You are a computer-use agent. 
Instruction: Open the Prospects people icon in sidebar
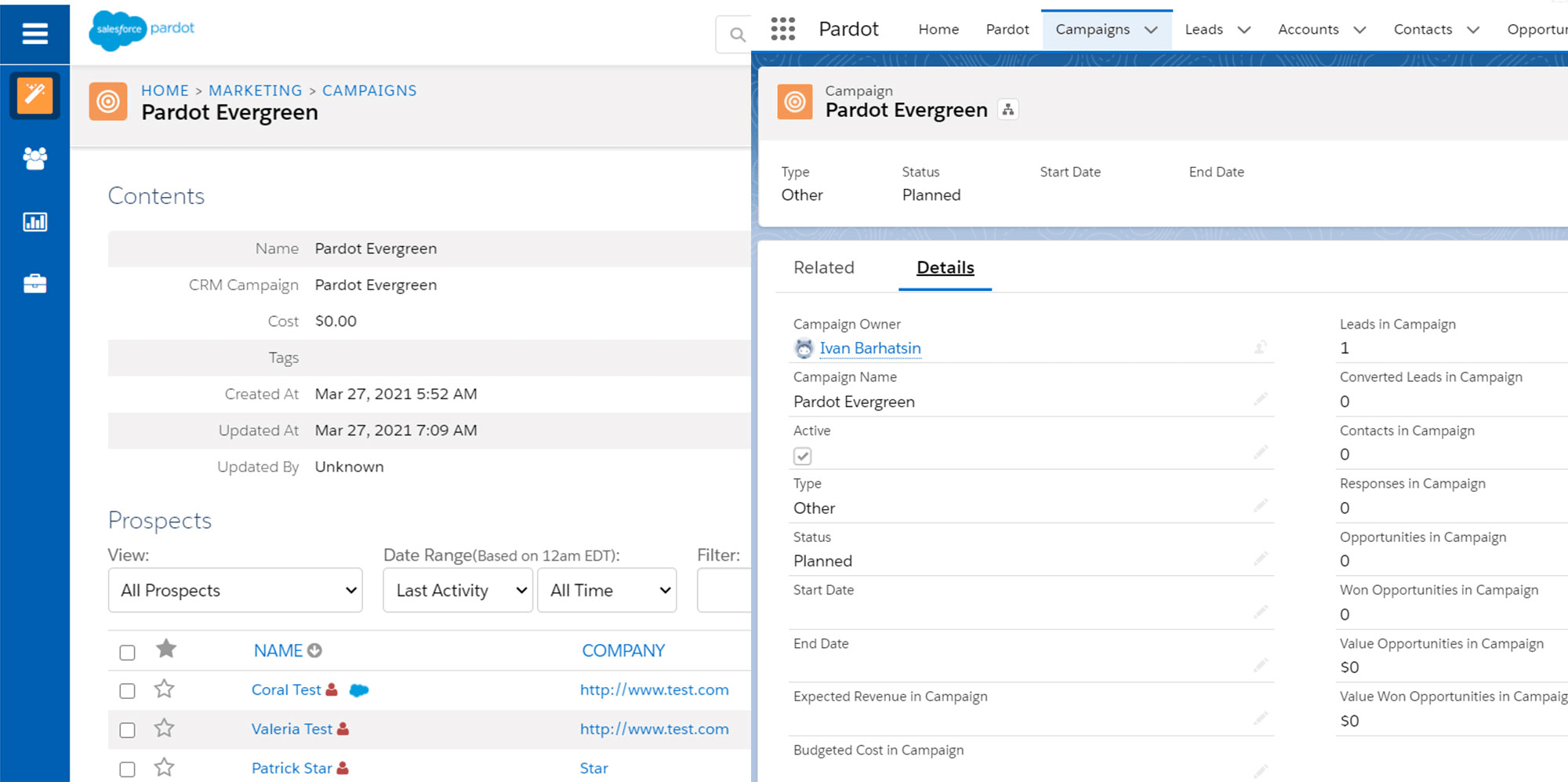click(x=35, y=158)
